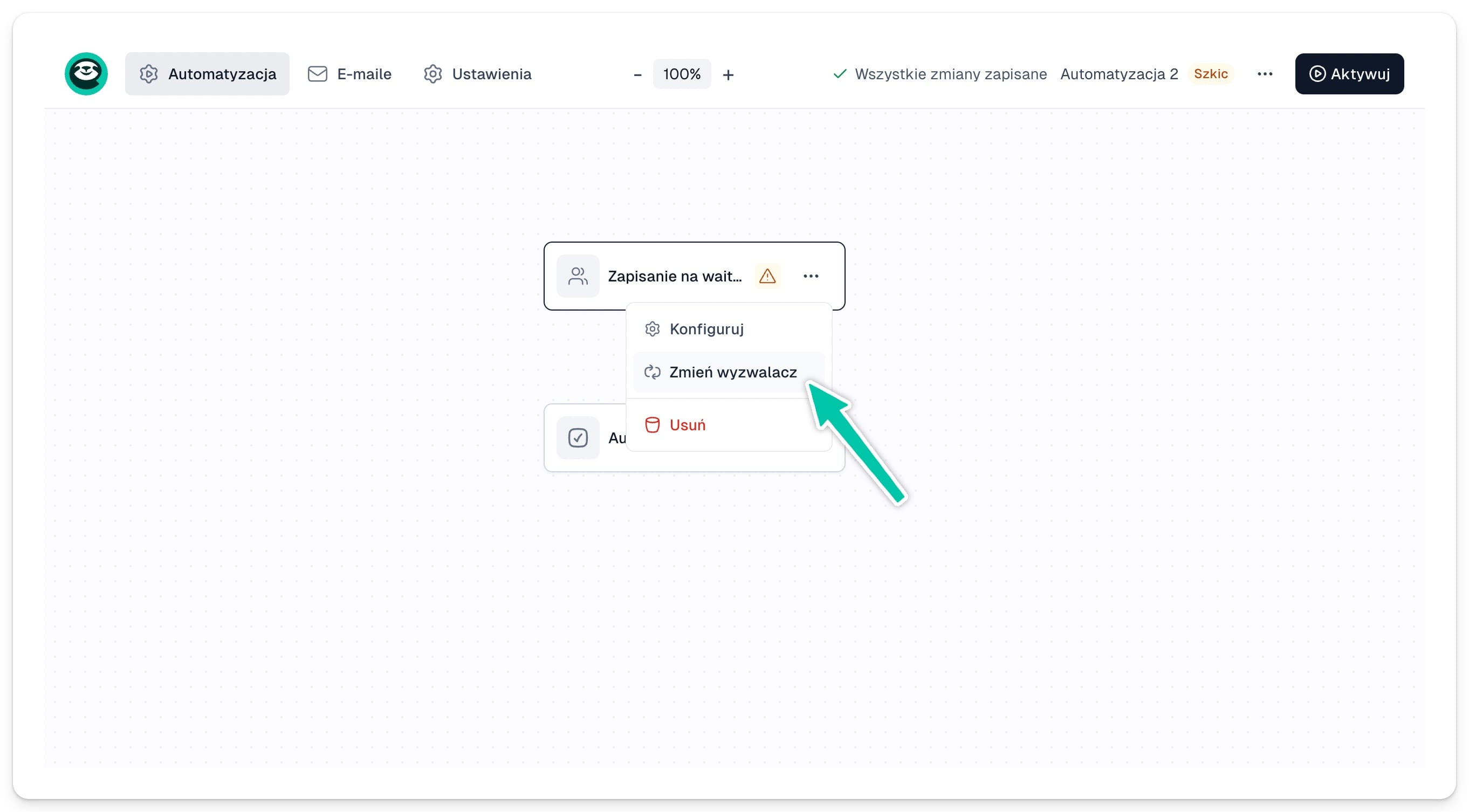Viewport: 1469px width, 812px height.
Task: Click the people icon on trigger node
Action: (578, 276)
